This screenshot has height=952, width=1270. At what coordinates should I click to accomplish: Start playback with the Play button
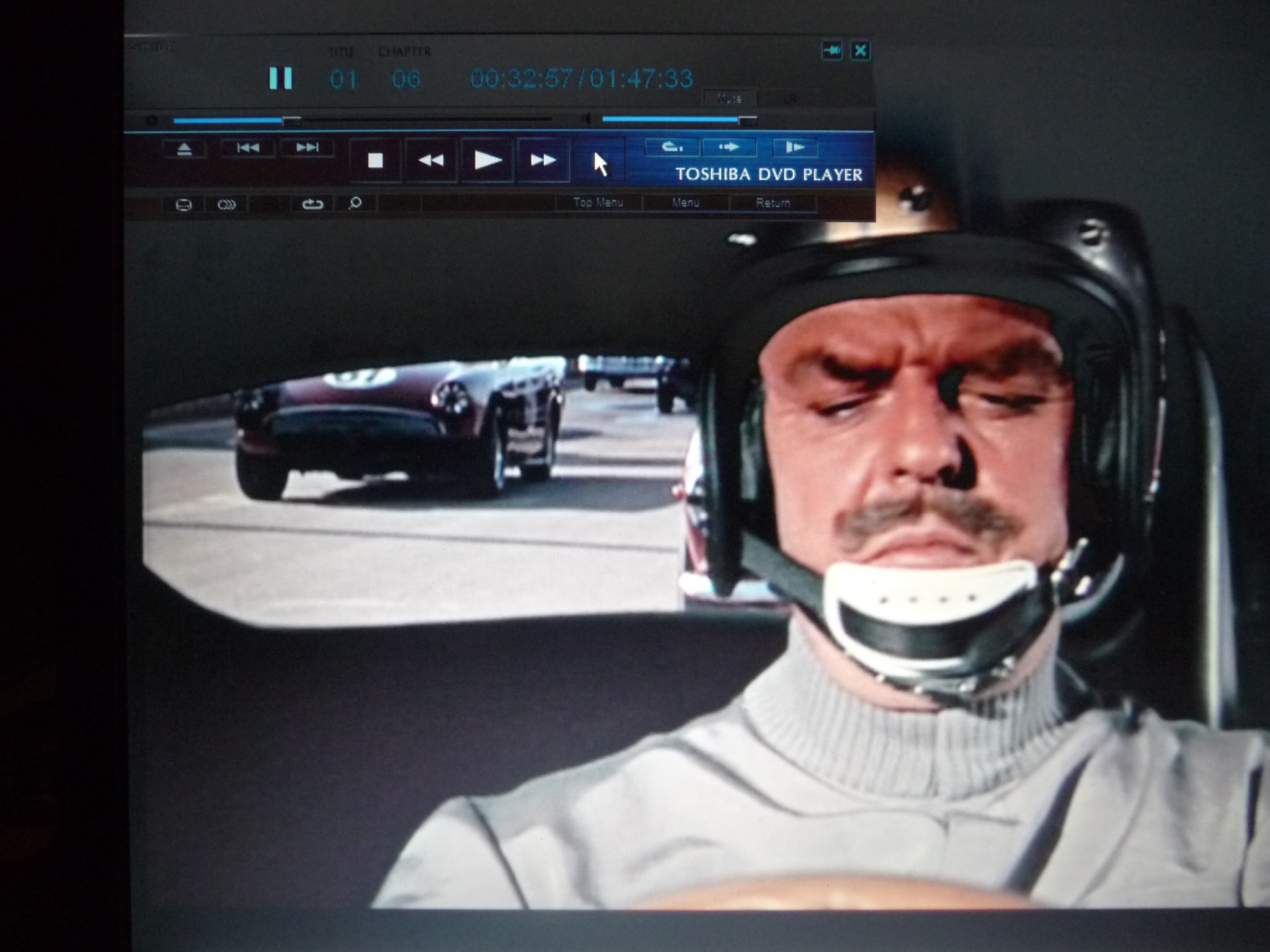(487, 161)
